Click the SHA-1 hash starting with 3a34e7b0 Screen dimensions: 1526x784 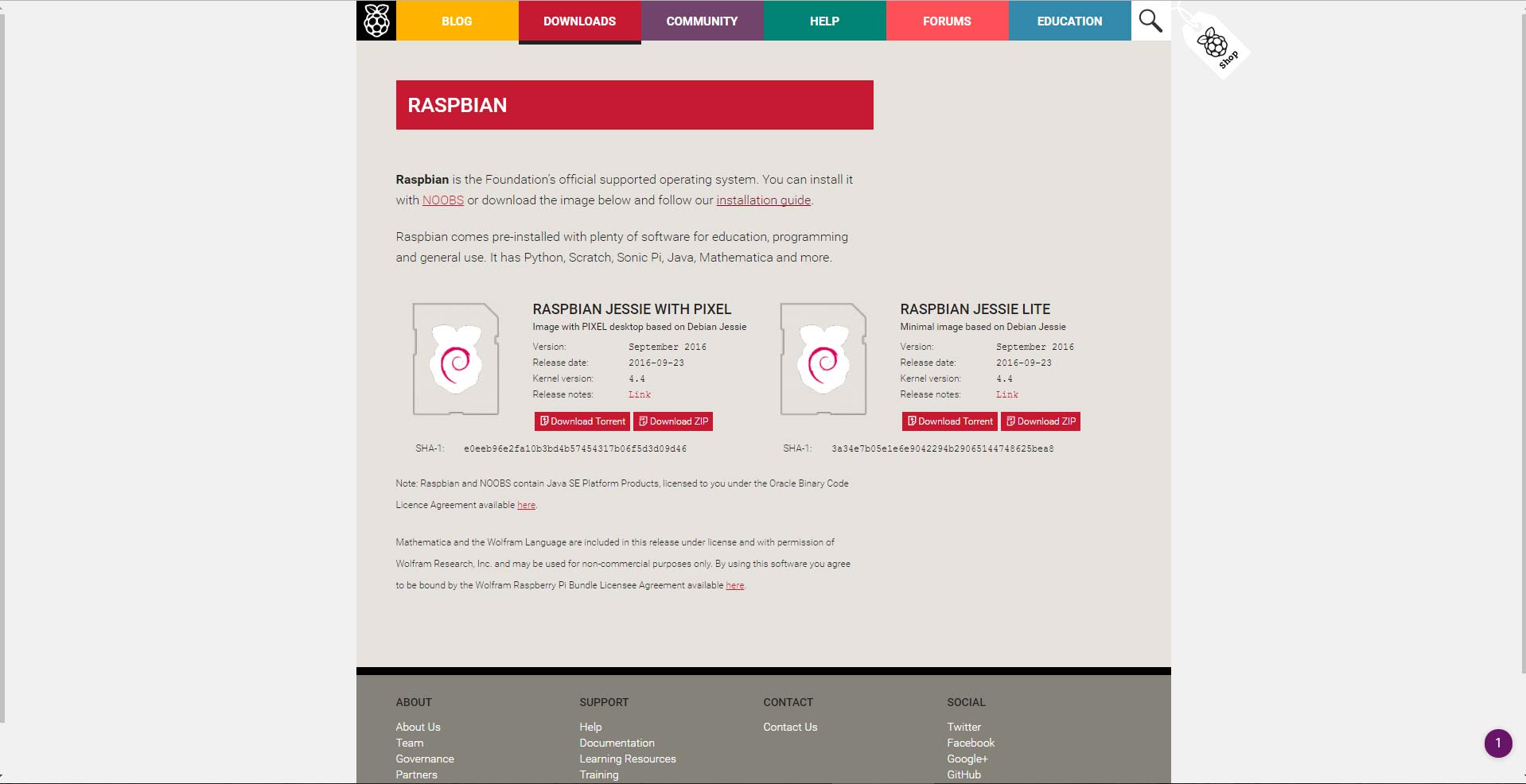pos(943,448)
